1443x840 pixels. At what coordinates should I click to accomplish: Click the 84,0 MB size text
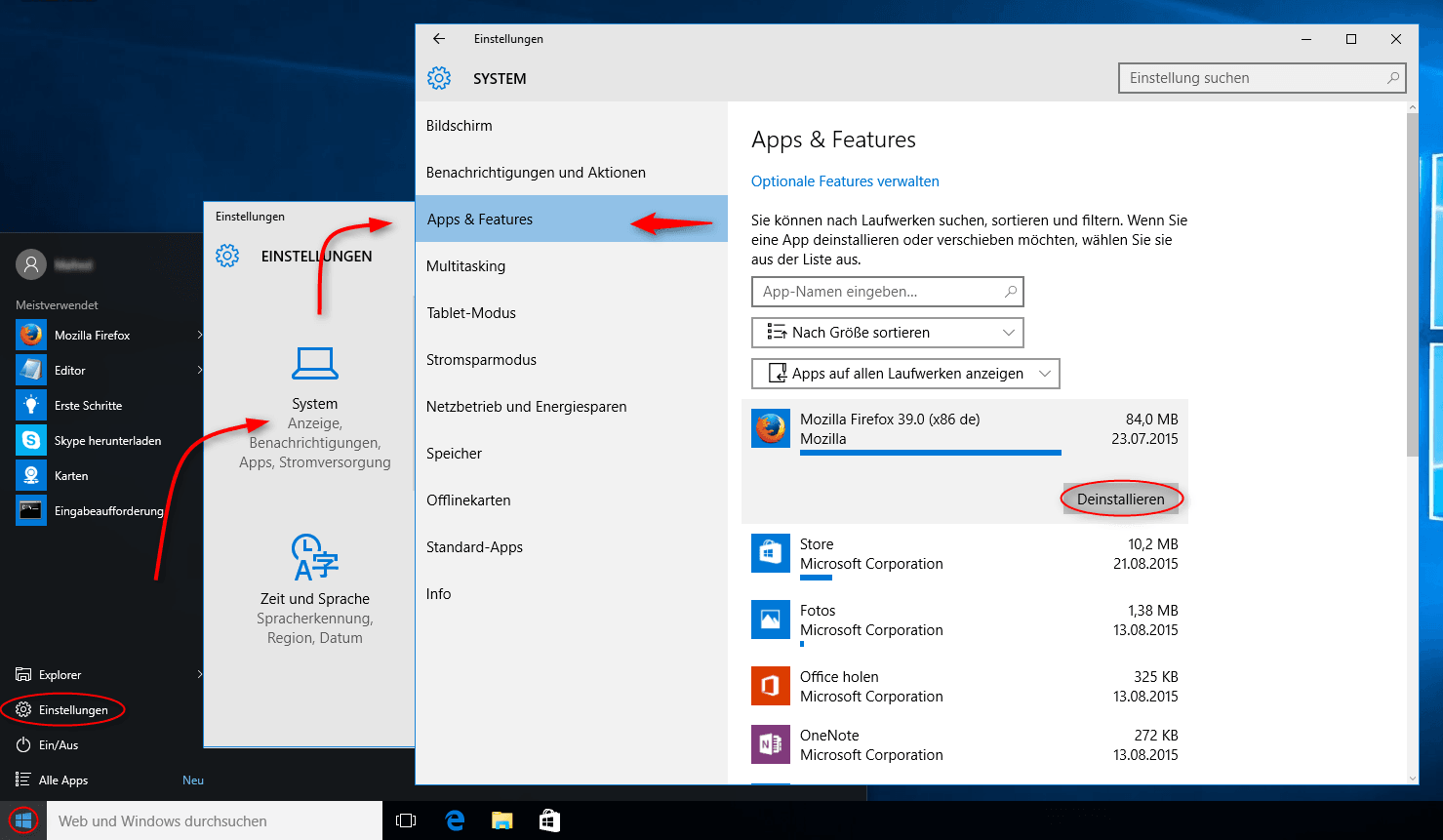(x=1152, y=420)
